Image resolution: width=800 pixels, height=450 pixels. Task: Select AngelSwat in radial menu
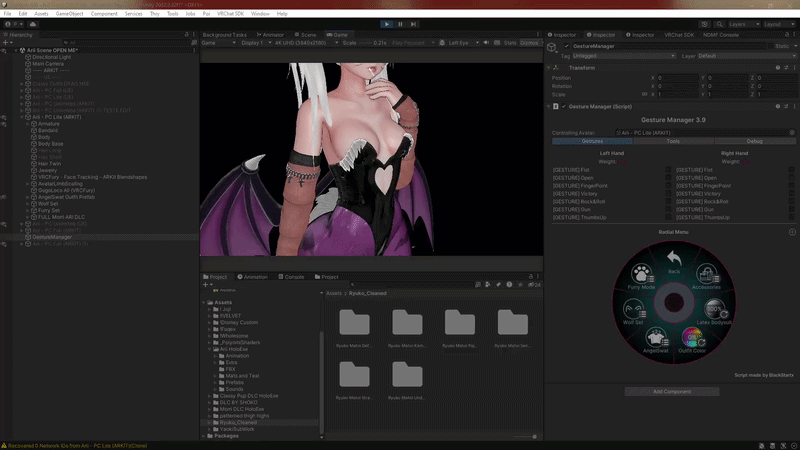pyautogui.click(x=656, y=340)
